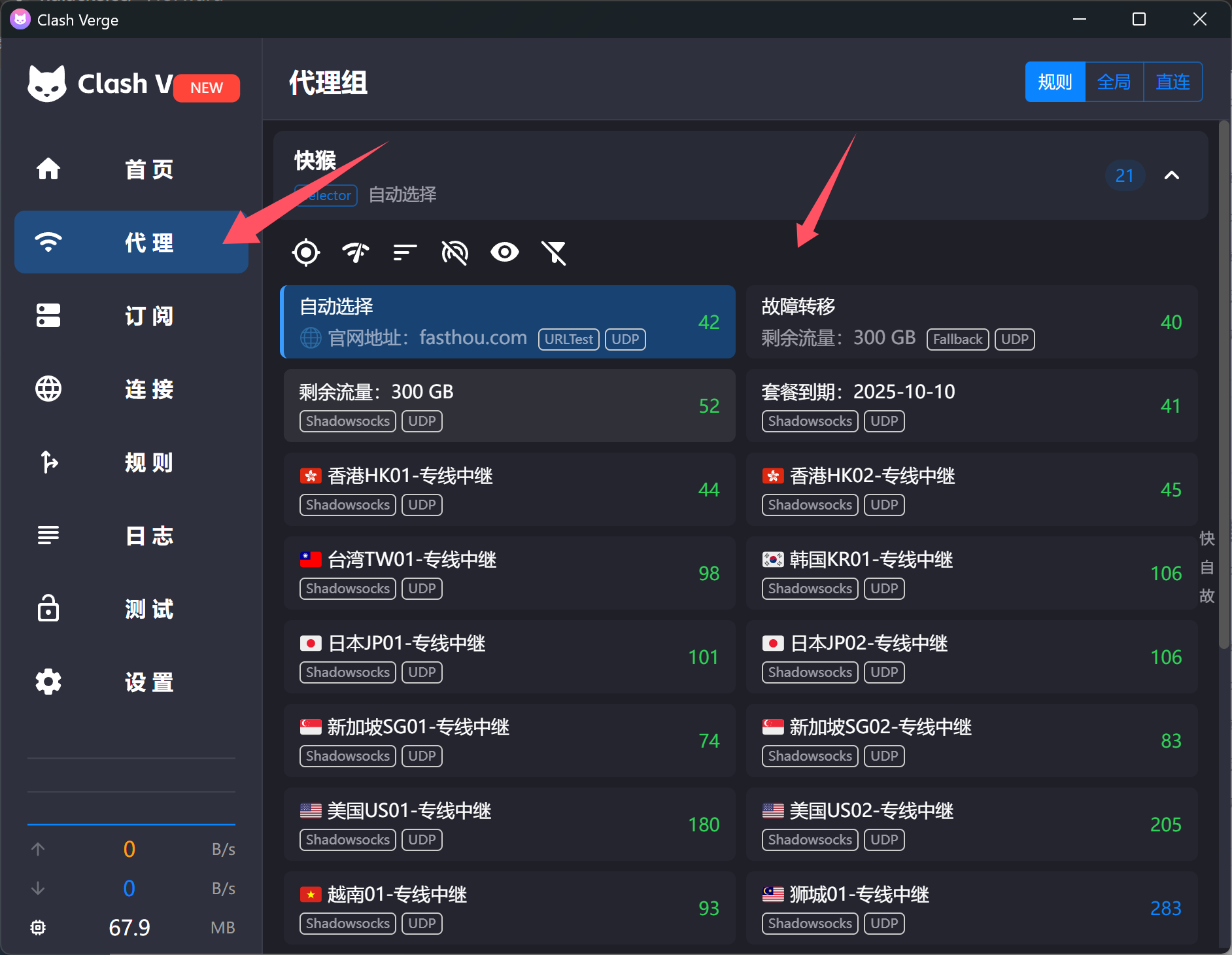Switch to Rule mode (规则)
1232x955 pixels.
click(1055, 82)
